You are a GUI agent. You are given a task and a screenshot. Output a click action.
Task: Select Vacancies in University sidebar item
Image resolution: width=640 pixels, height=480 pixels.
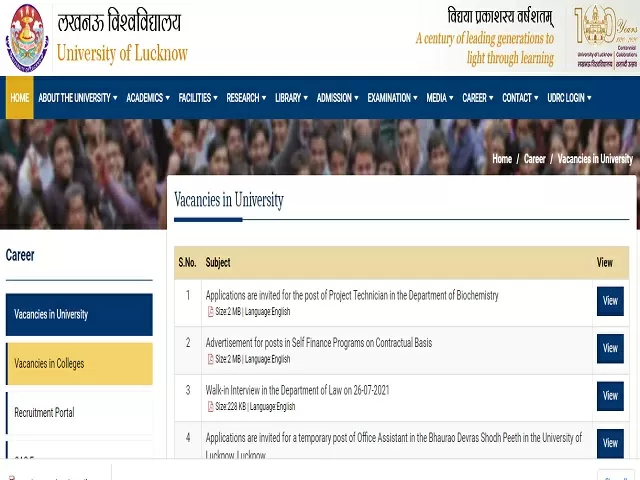point(79,314)
